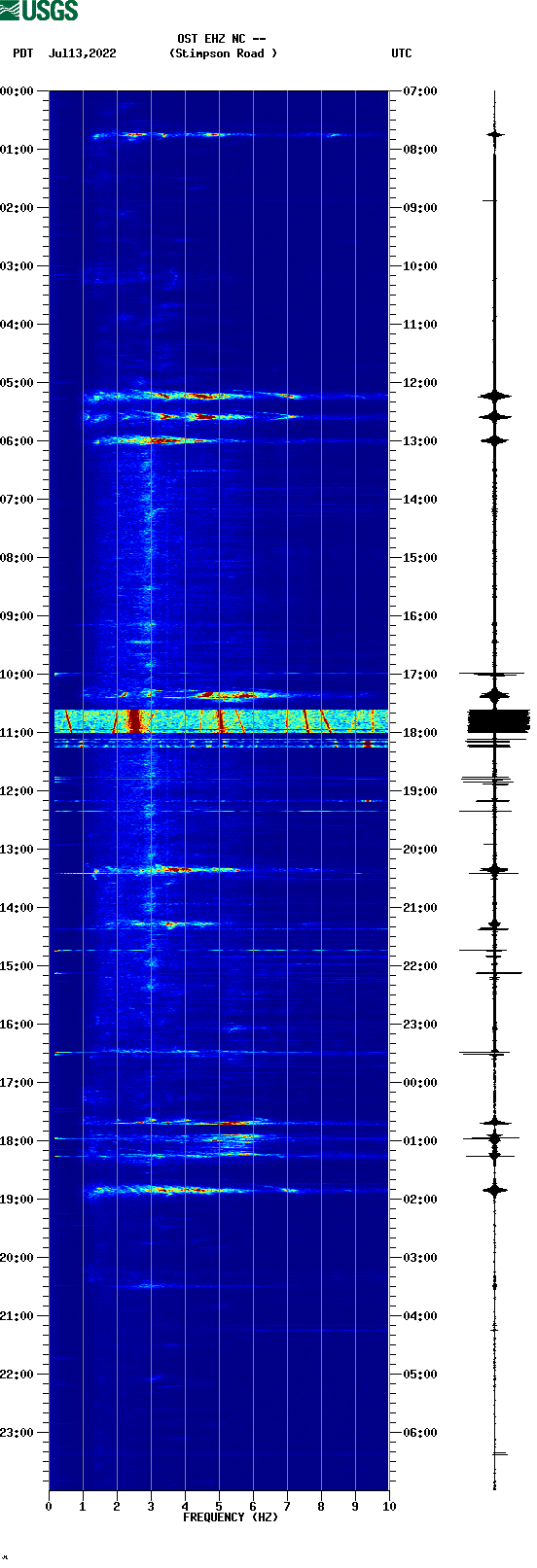Click the 3 Hz frequency tick label

(151, 1507)
